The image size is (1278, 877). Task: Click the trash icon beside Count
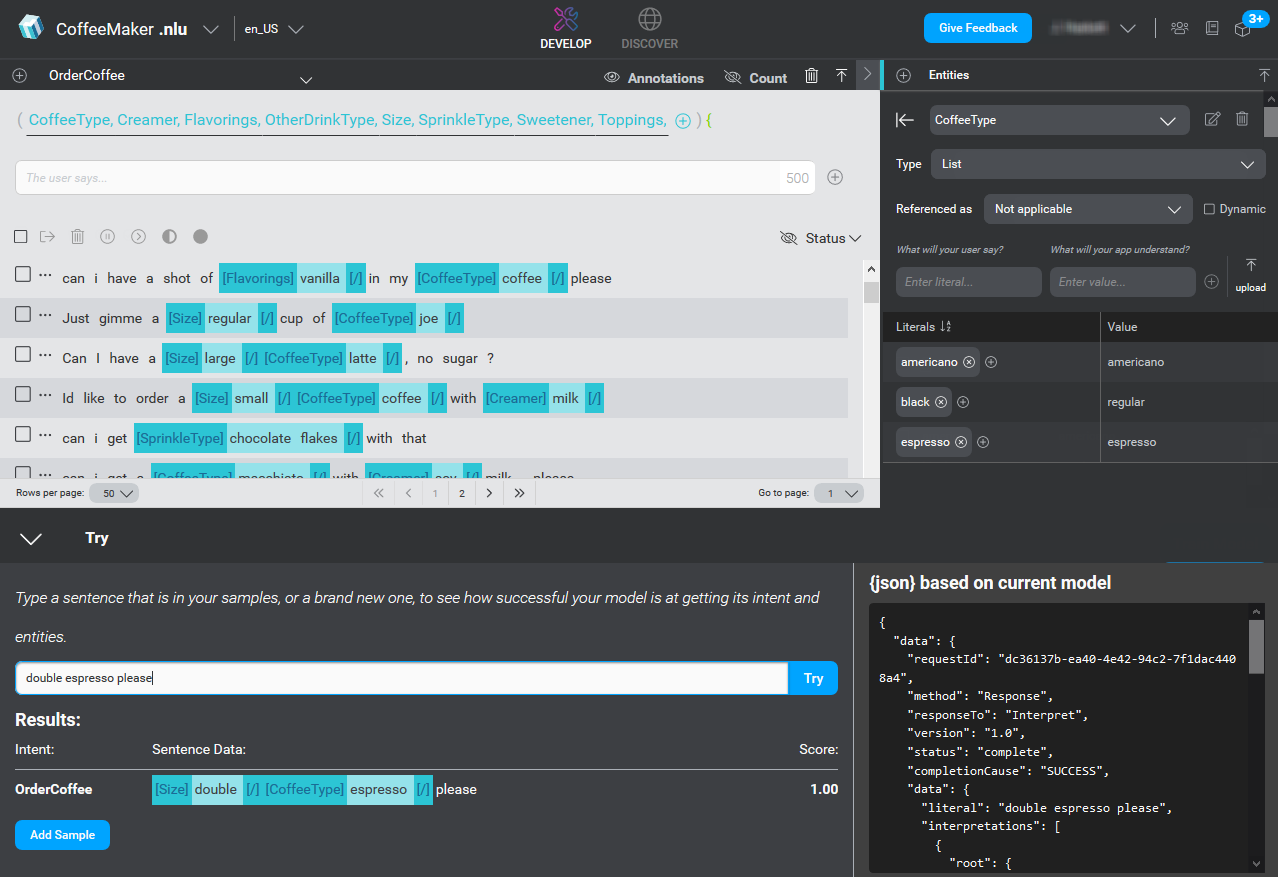point(812,76)
